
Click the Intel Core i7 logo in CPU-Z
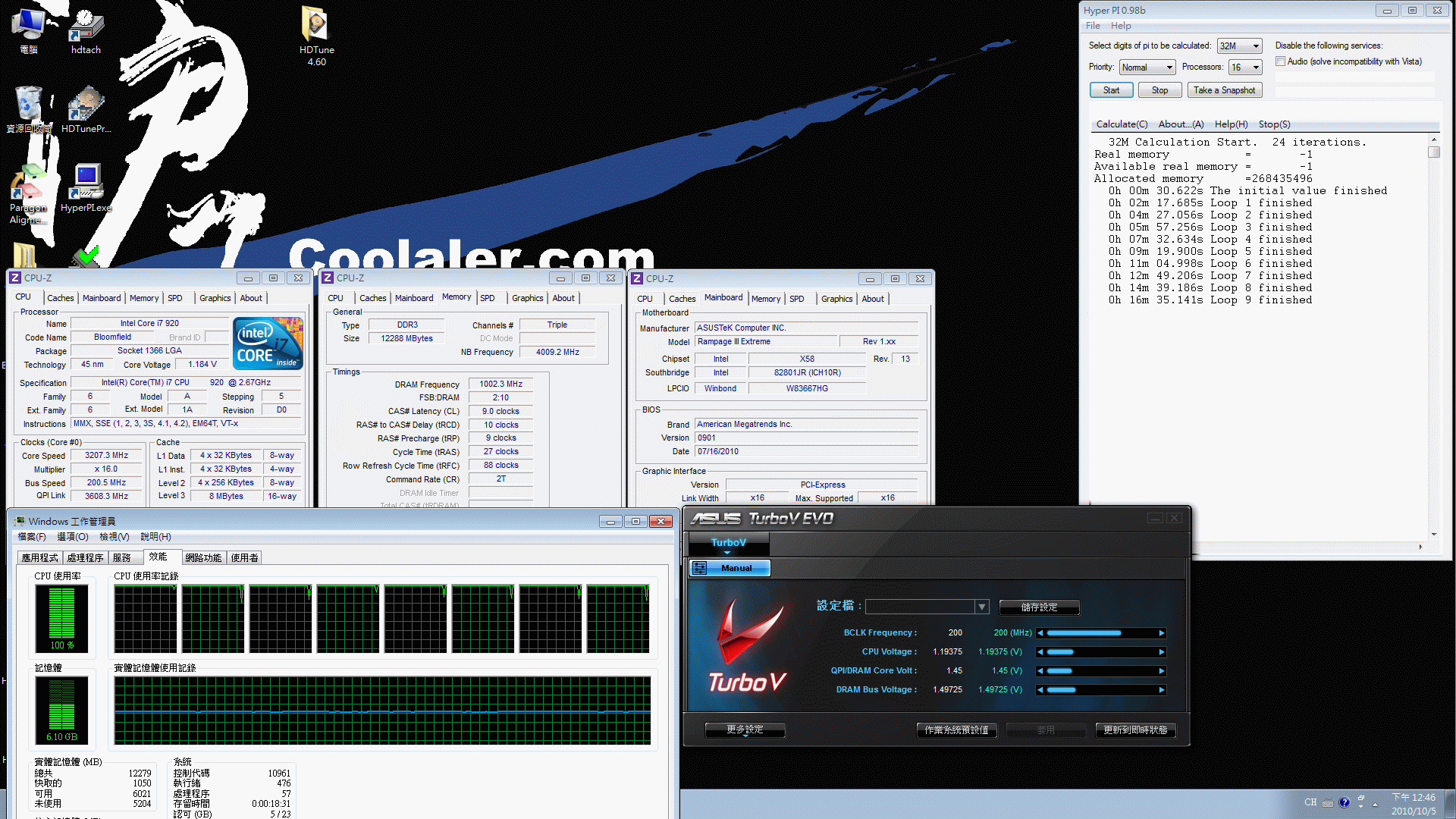pos(268,344)
